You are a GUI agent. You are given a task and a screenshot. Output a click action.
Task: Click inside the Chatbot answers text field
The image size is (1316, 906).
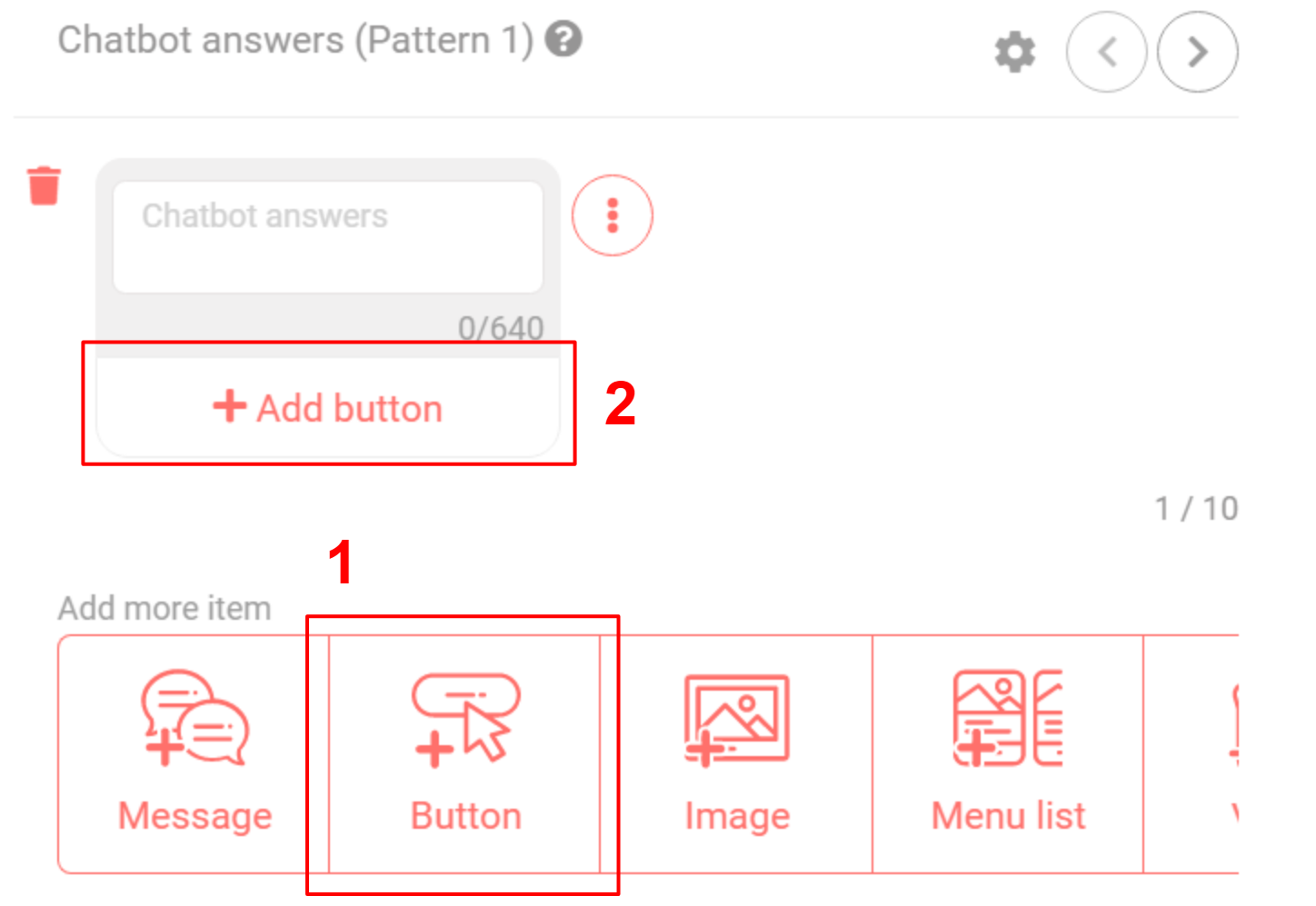329,236
